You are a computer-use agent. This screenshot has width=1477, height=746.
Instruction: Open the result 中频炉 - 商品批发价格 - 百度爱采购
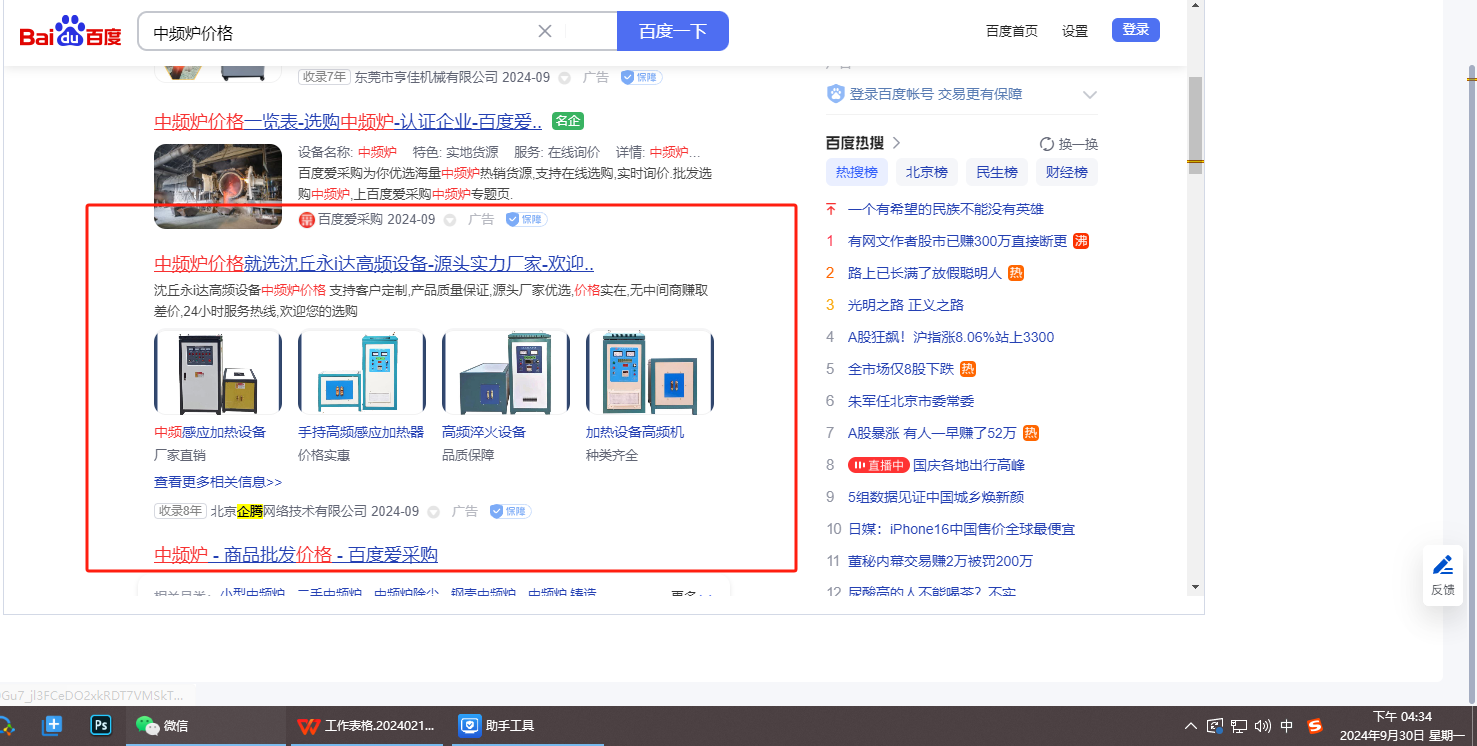[296, 555]
